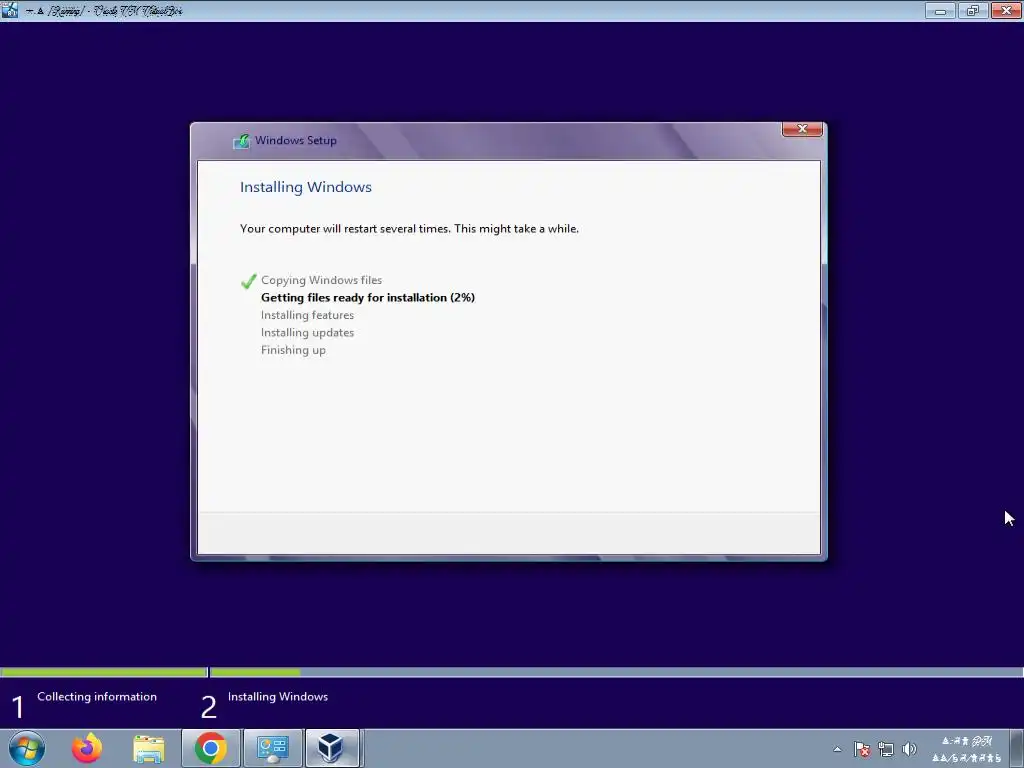Open Firefox from the taskbar

pos(87,748)
